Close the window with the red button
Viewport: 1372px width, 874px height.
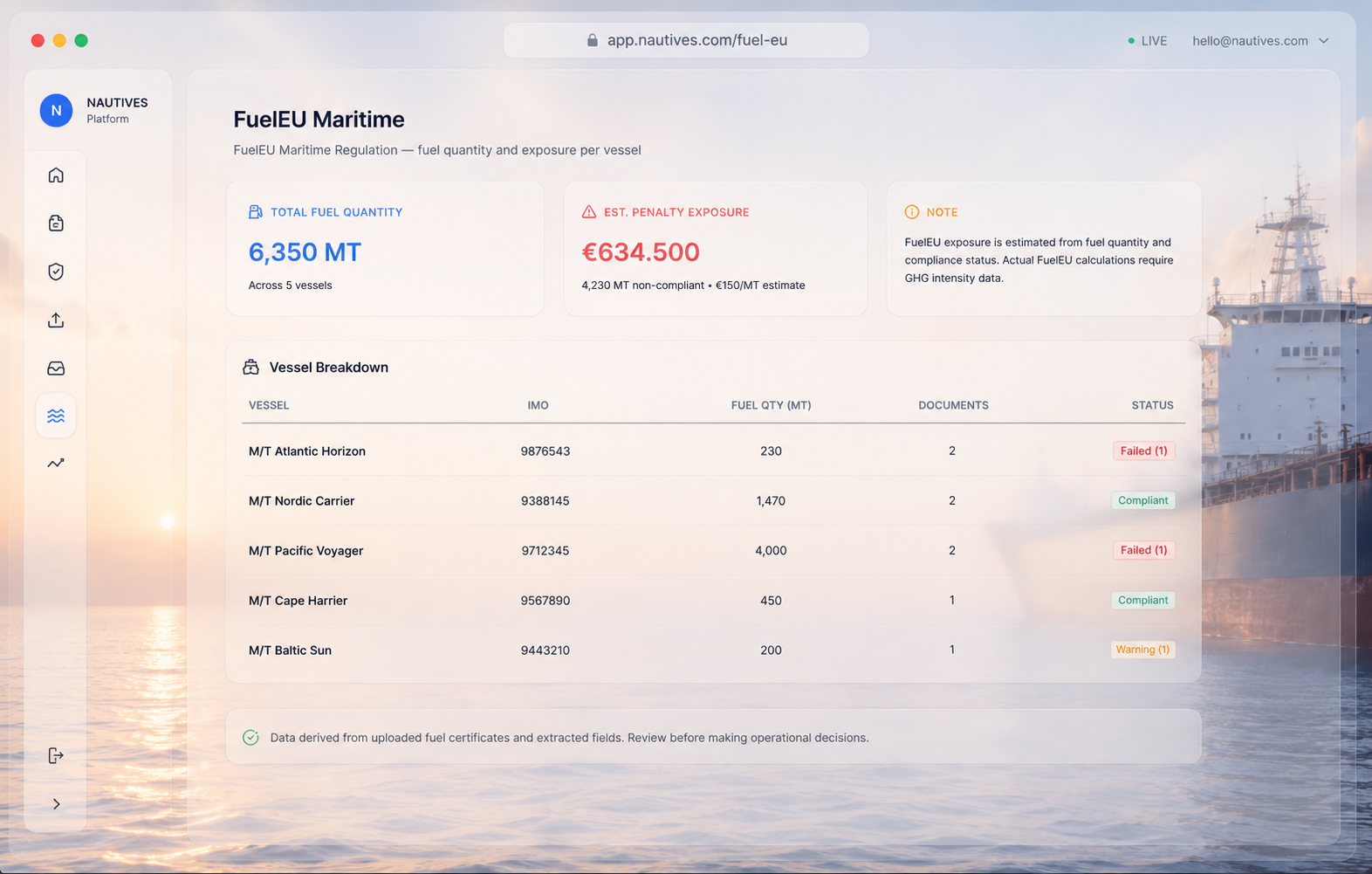pos(38,40)
